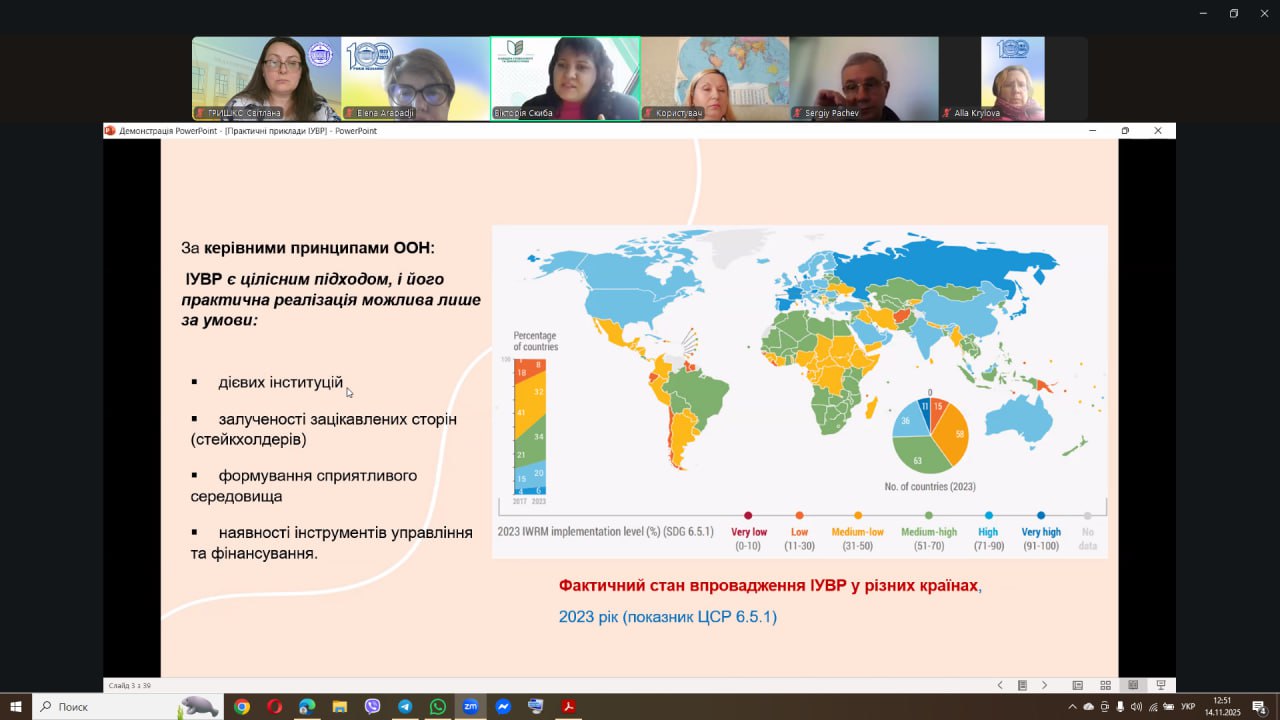The height and width of the screenshot is (720, 1280).
Task: Go to the previous slide arrow in status bar
Action: coord(1000,685)
